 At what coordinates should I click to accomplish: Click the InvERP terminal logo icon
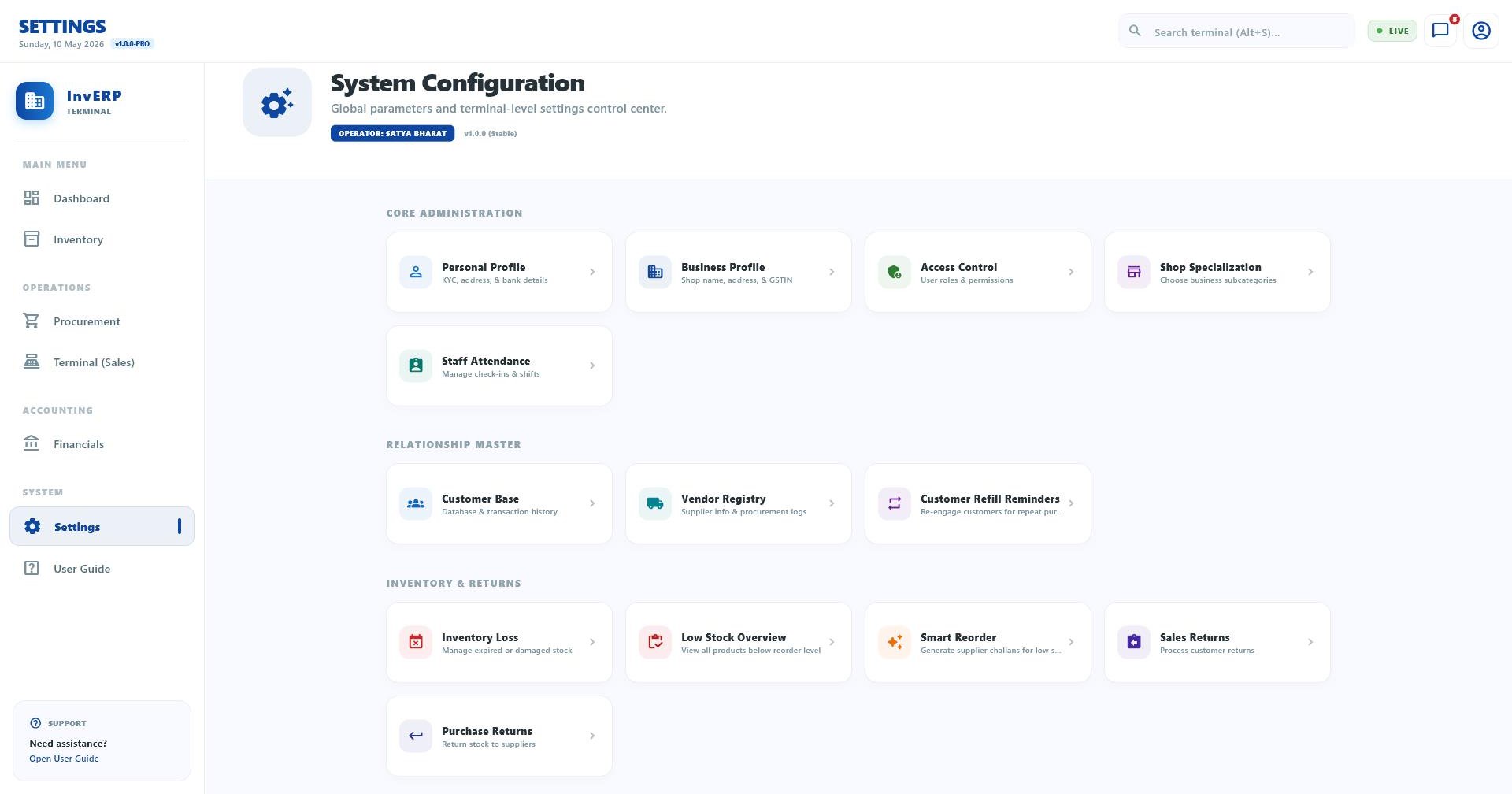[35, 101]
